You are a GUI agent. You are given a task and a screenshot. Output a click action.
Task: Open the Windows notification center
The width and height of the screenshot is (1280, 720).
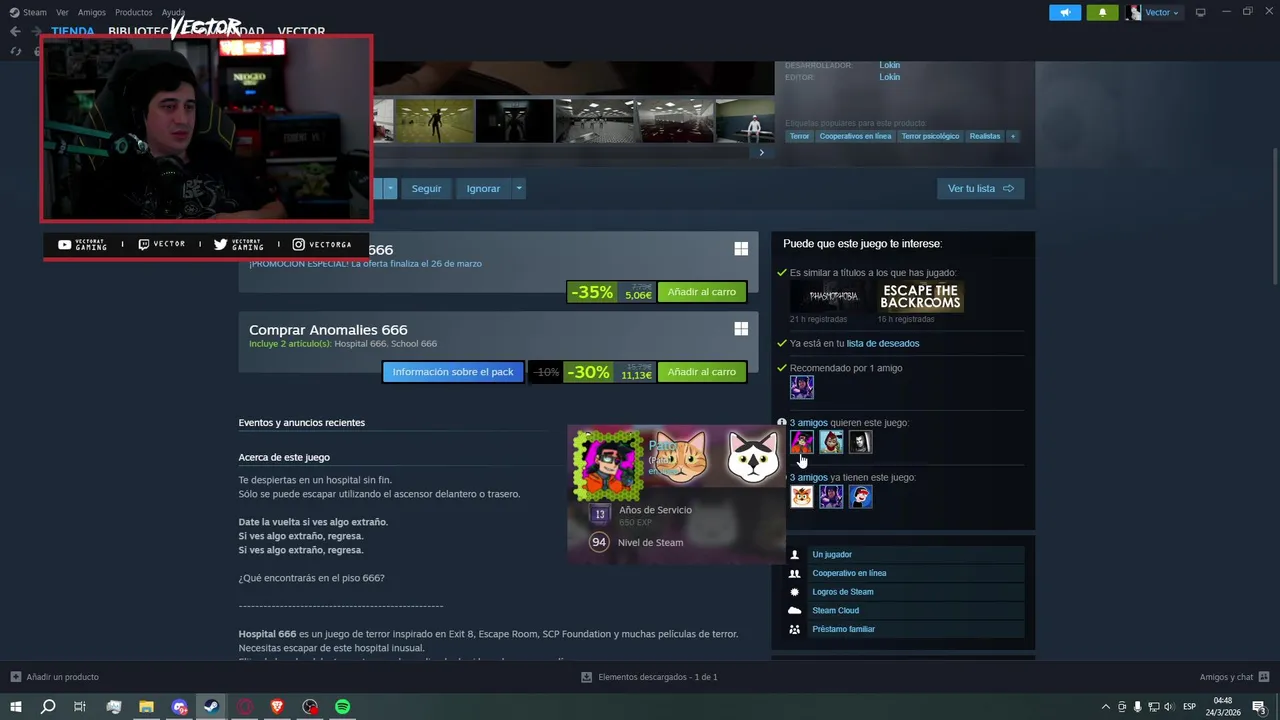[1259, 706]
